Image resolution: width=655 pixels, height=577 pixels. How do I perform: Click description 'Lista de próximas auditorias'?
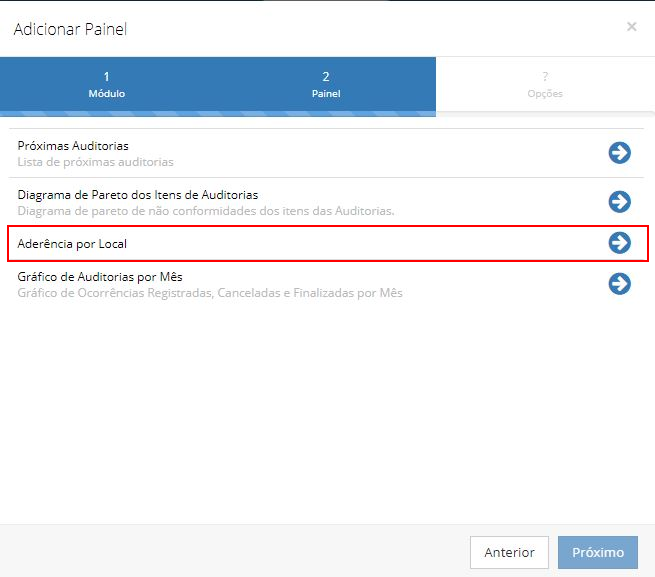click(95, 162)
